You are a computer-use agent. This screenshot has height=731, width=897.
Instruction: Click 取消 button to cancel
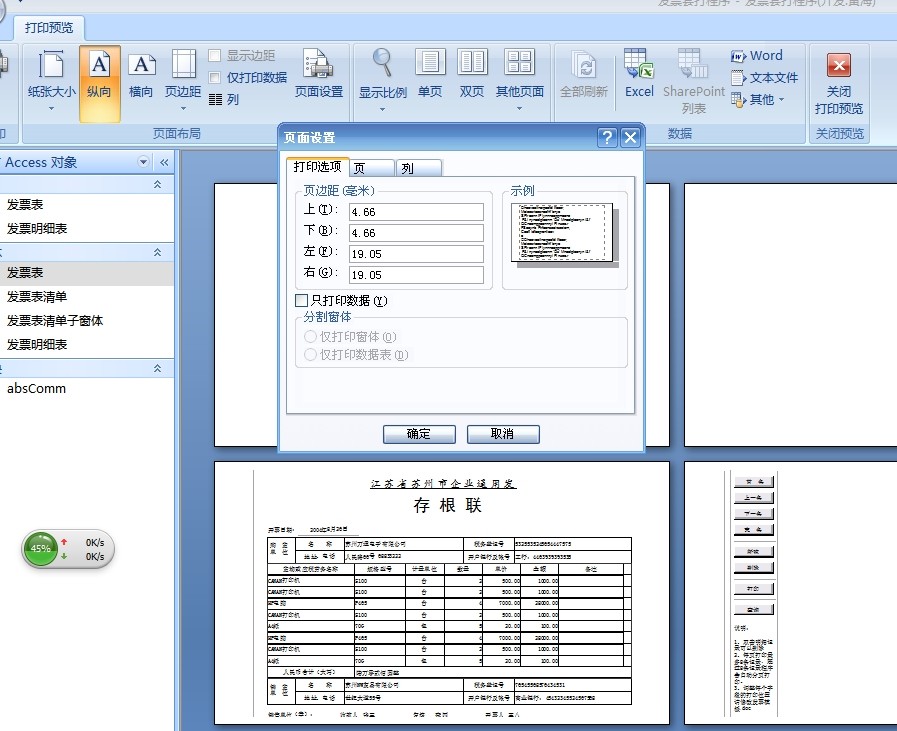coord(503,434)
